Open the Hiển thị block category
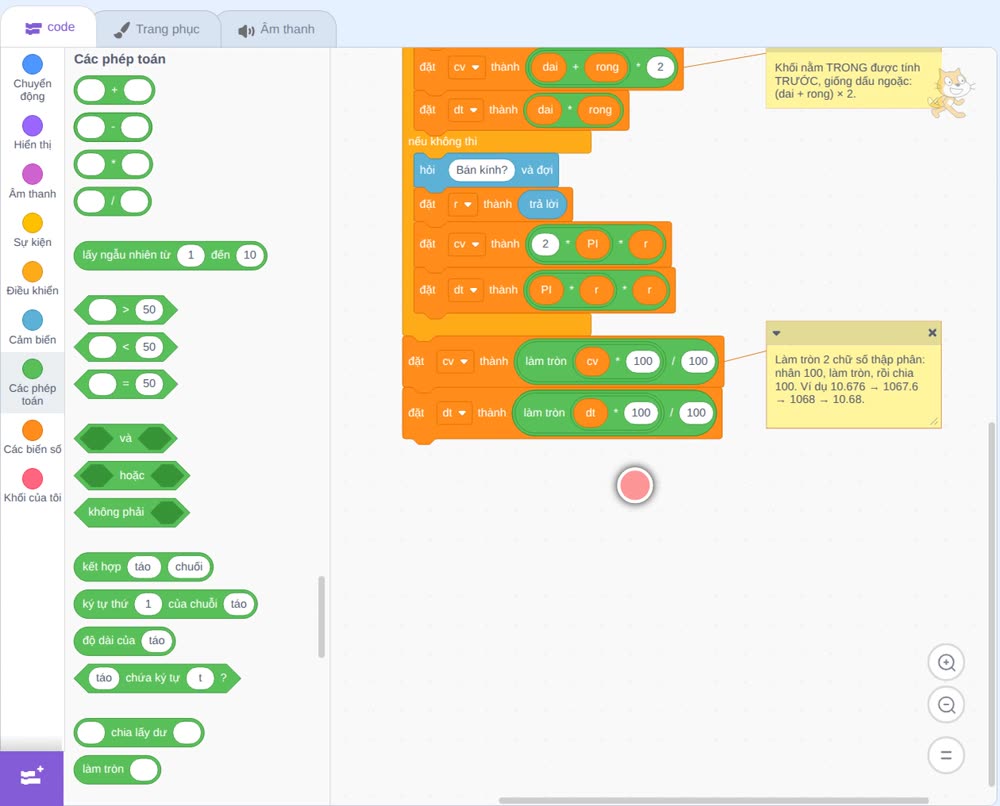This screenshot has height=806, width=1000. (x=32, y=133)
